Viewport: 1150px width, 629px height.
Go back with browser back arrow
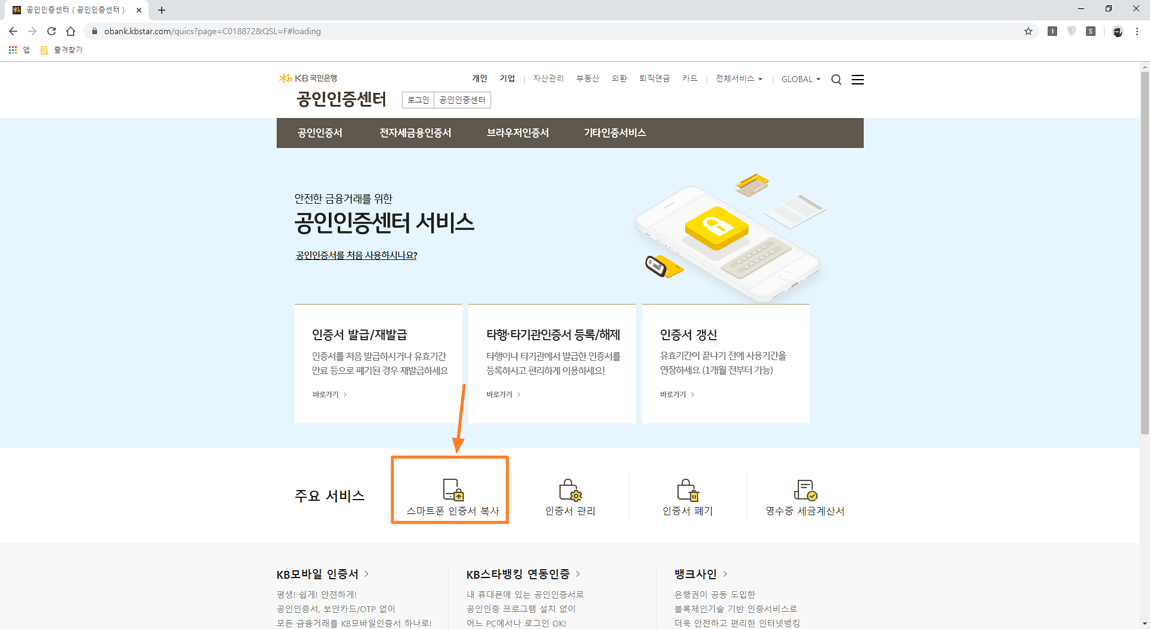tap(12, 31)
